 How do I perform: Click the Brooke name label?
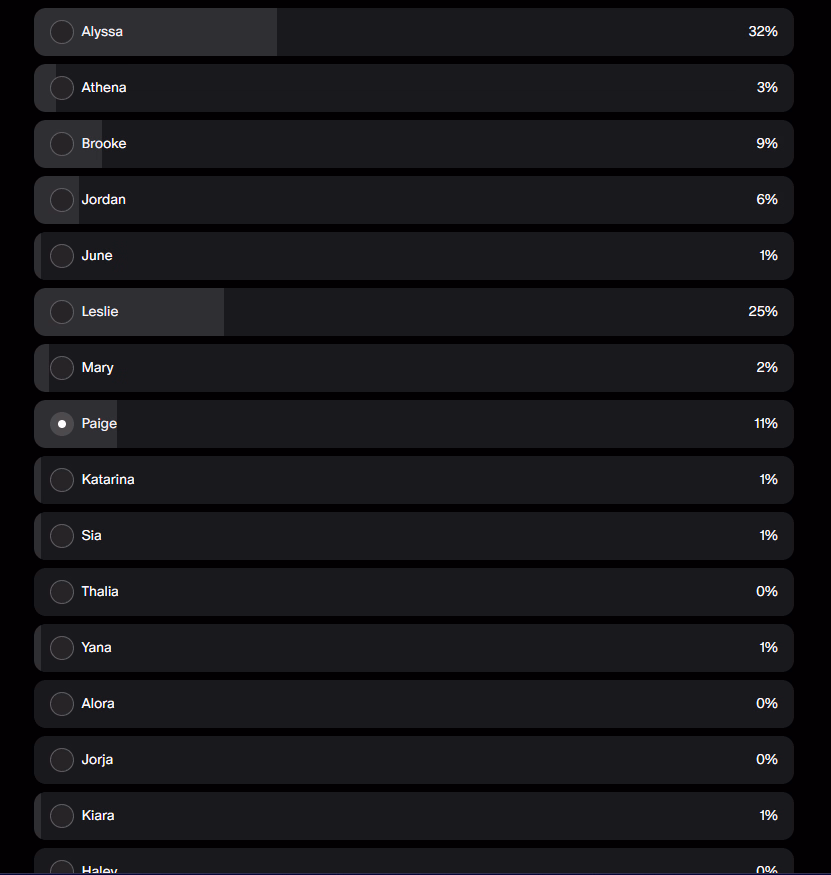point(104,144)
